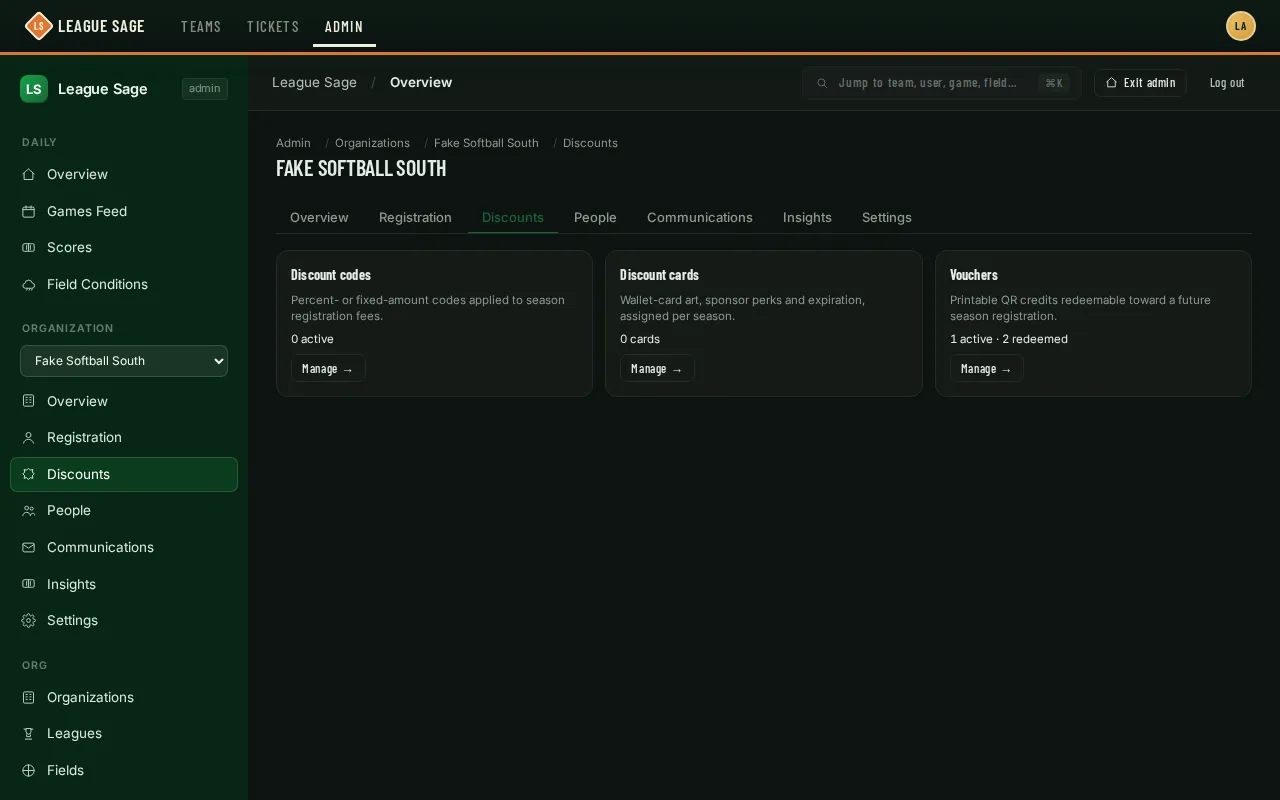The image size is (1280, 800).
Task: Open Games Feed in the sidebar
Action: click(124, 212)
